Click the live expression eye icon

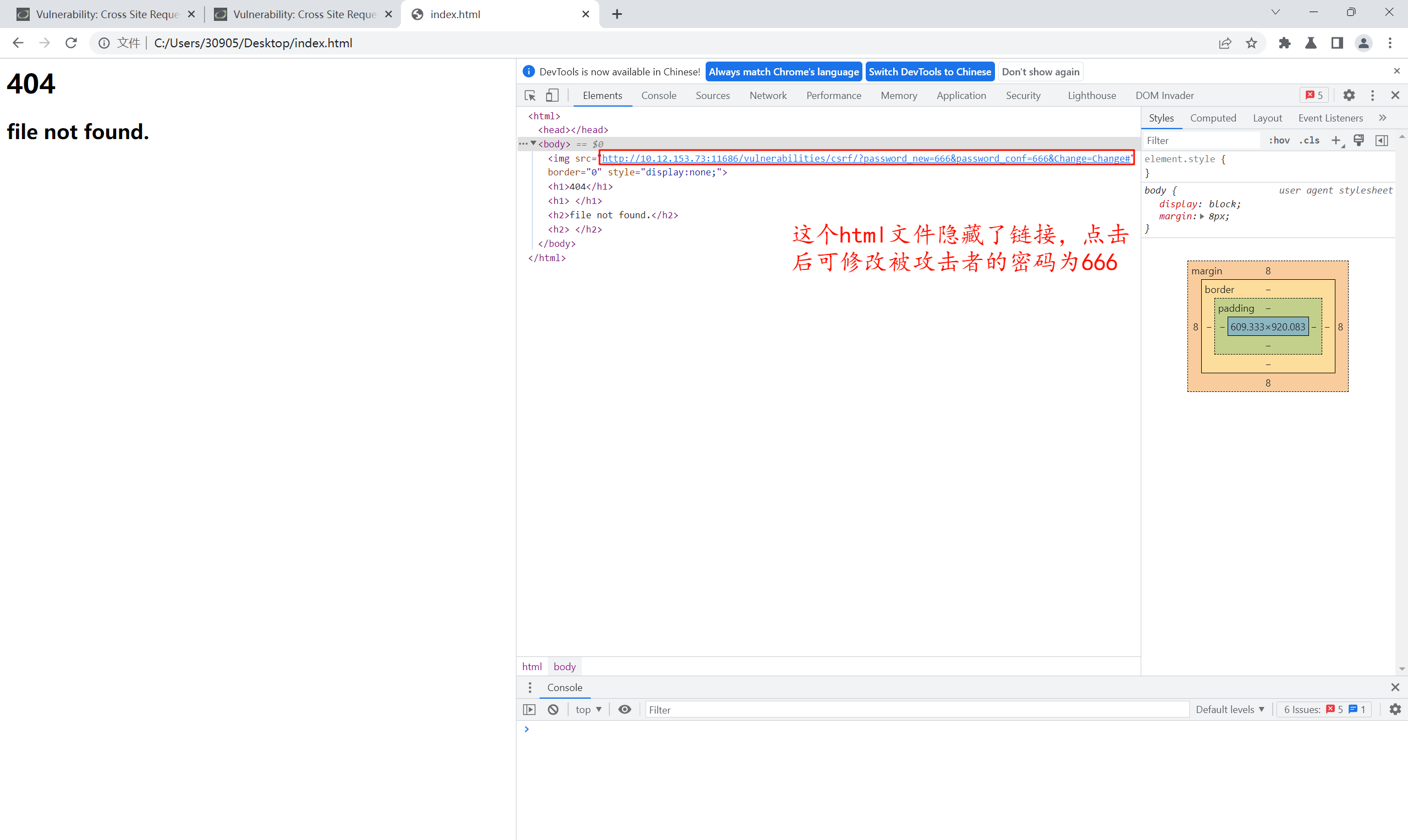coord(624,709)
